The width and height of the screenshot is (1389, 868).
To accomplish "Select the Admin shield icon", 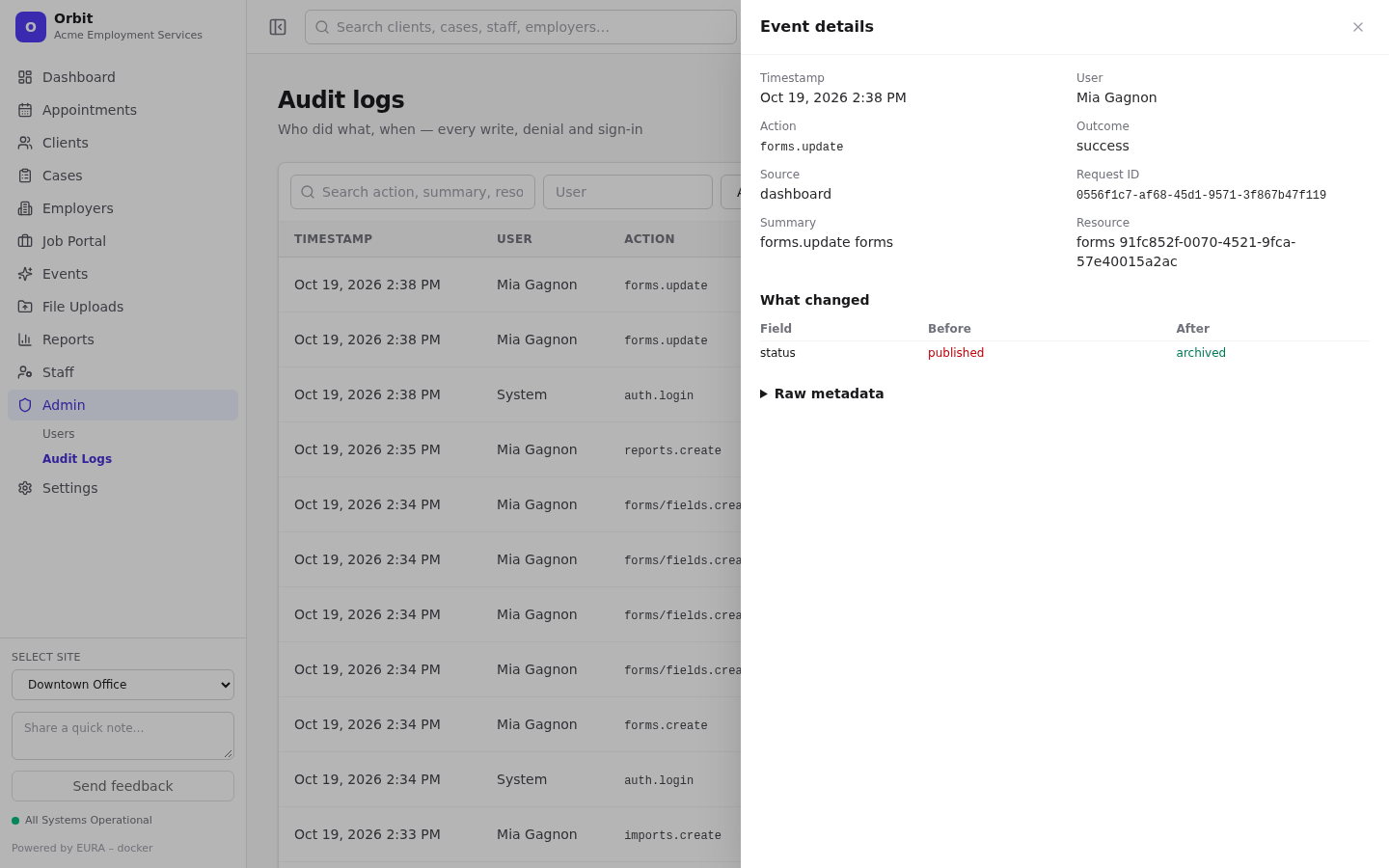I will (x=25, y=405).
